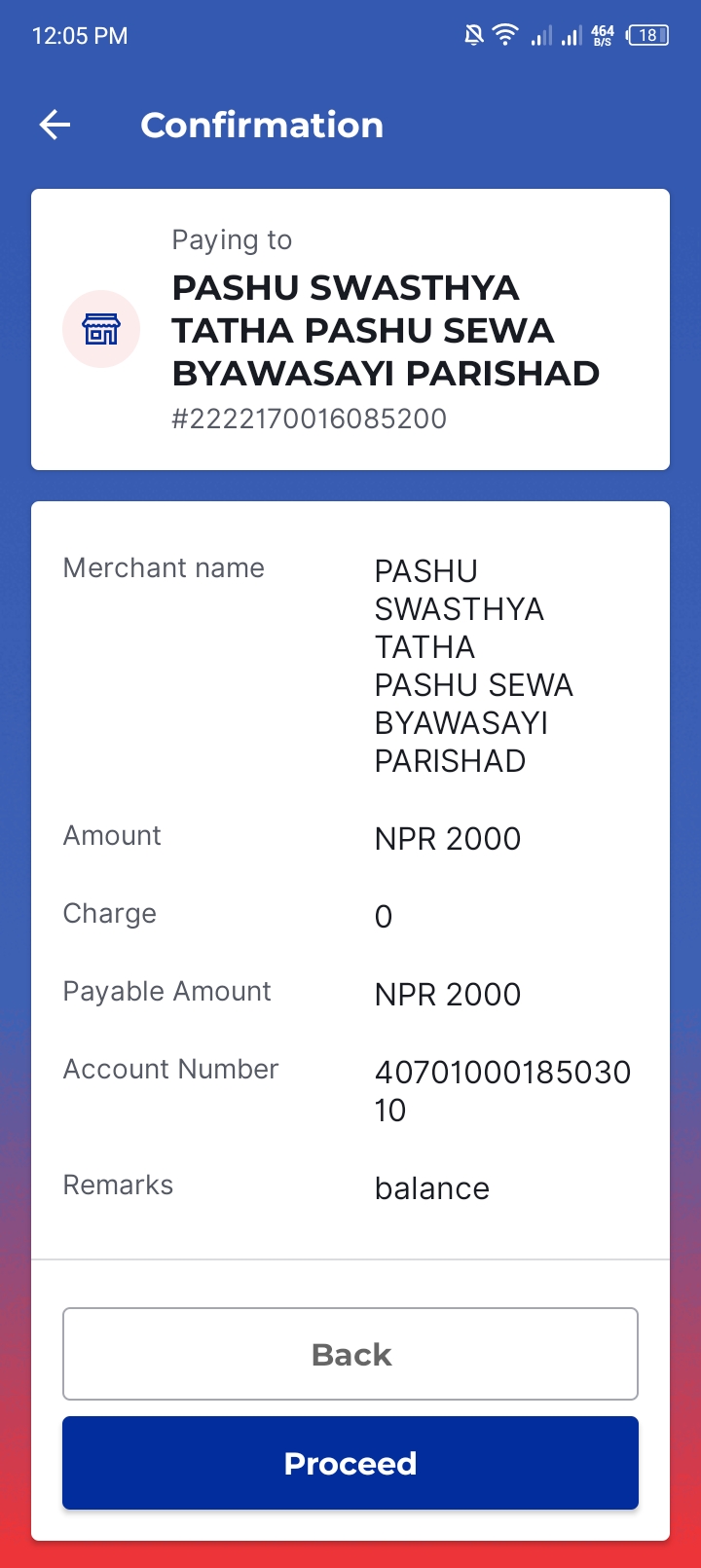Select merchant ID #2222170016085200
This screenshot has width=701, height=1568.
310,419
